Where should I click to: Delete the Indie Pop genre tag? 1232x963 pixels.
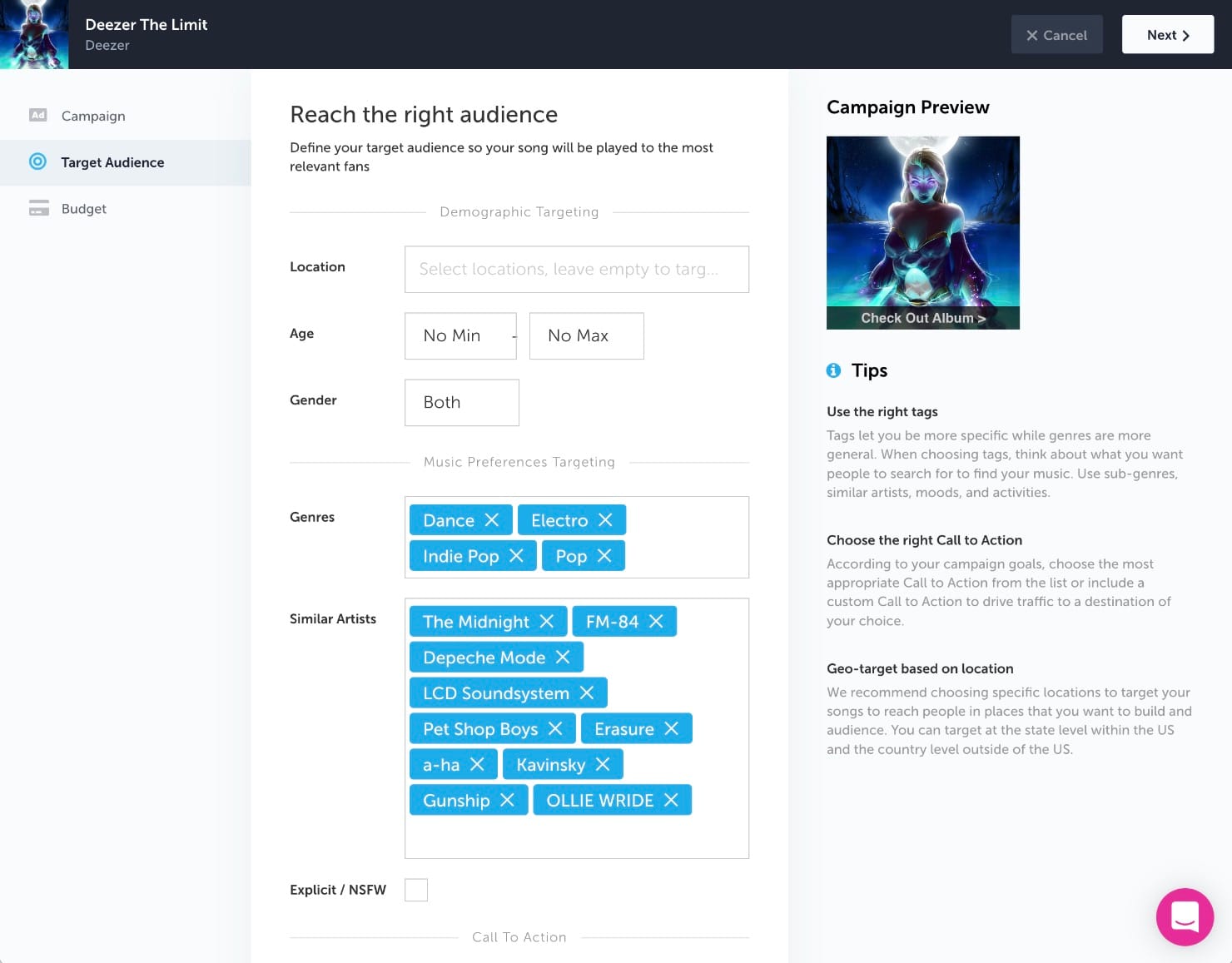[x=516, y=556]
